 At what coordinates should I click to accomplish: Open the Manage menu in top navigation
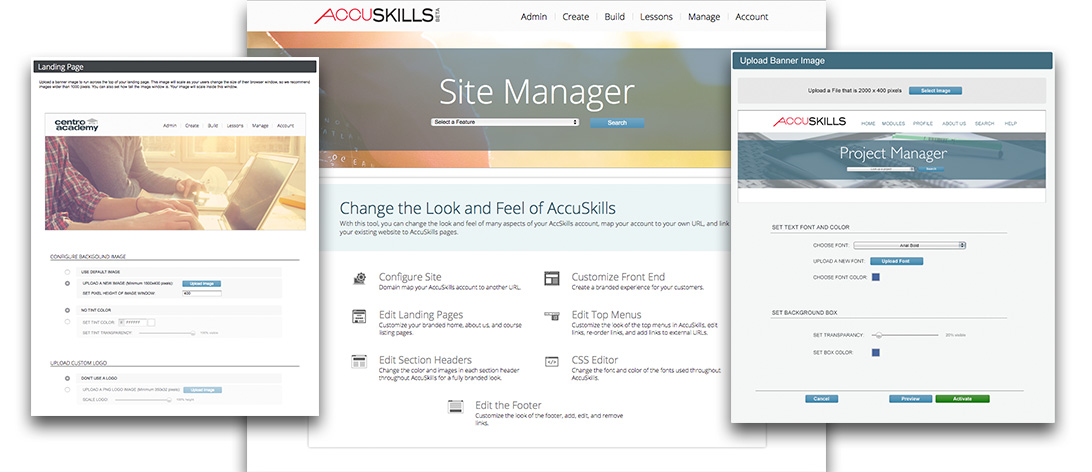coord(704,17)
